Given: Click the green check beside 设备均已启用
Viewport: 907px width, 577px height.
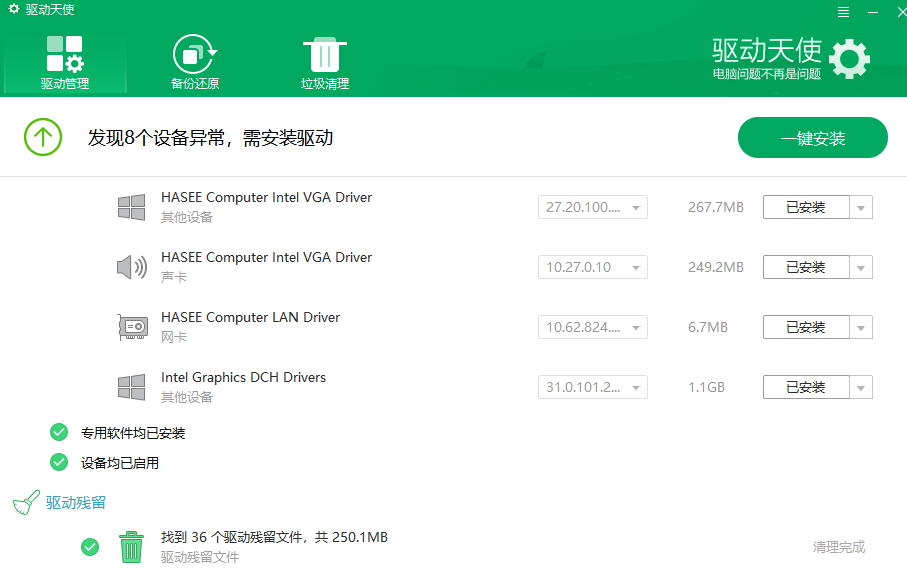Looking at the screenshot, I should (x=59, y=463).
